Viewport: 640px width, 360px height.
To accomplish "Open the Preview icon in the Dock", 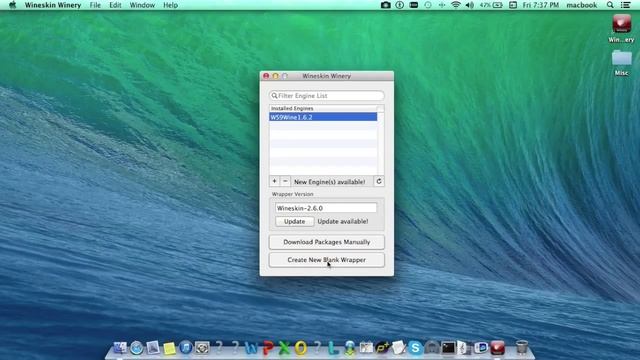I will [153, 348].
